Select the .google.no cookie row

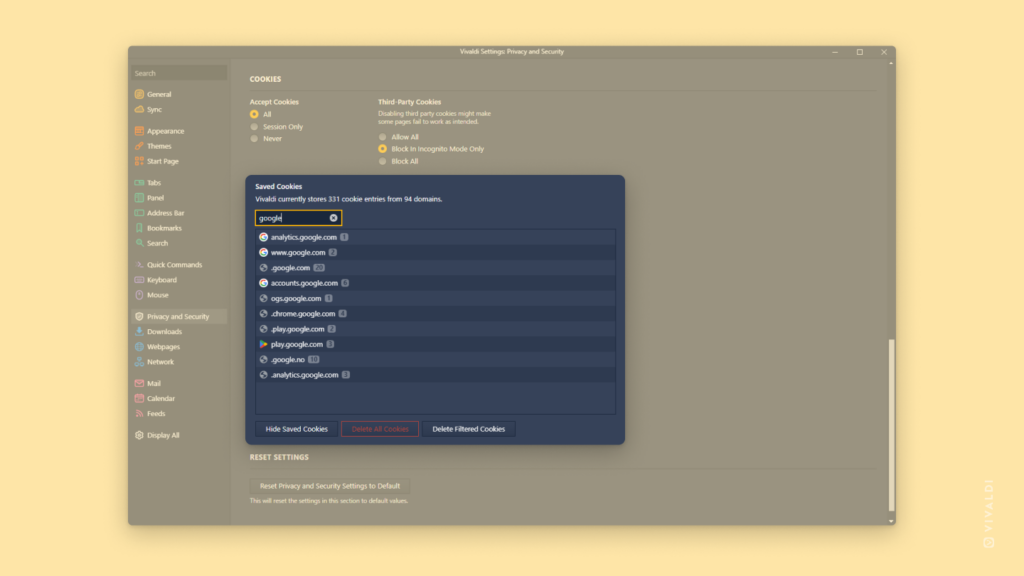tap(435, 359)
